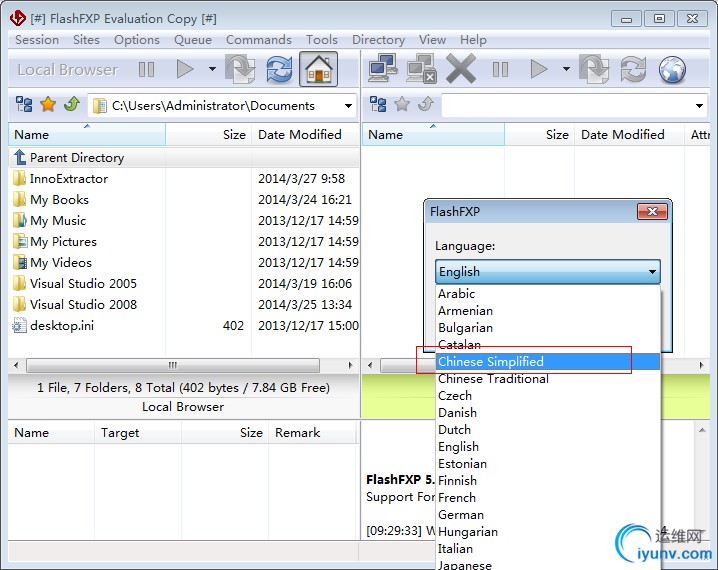Select German from the language list
The image size is (718, 570).
[x=548, y=515]
